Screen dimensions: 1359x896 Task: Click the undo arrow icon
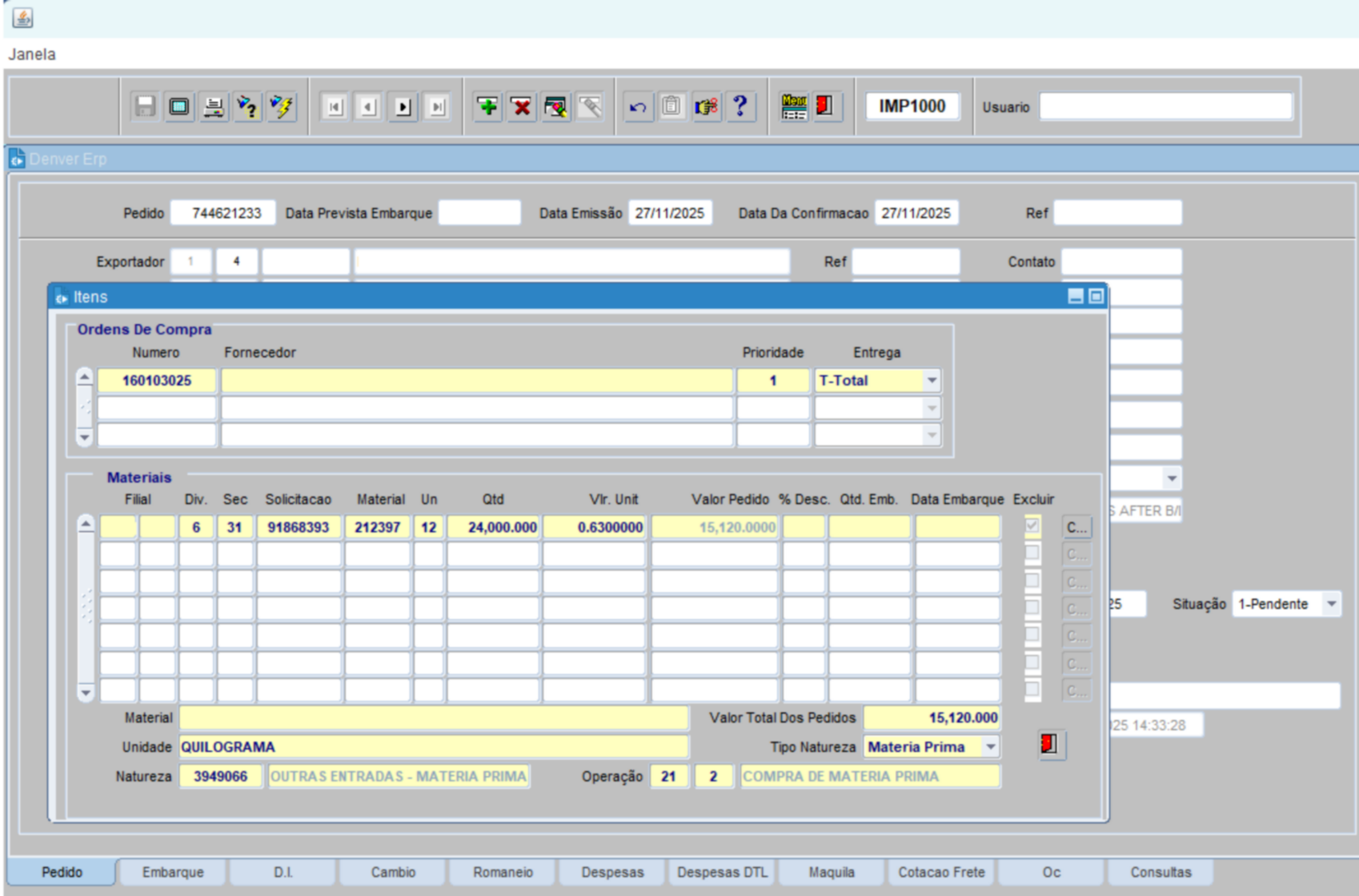tap(638, 106)
